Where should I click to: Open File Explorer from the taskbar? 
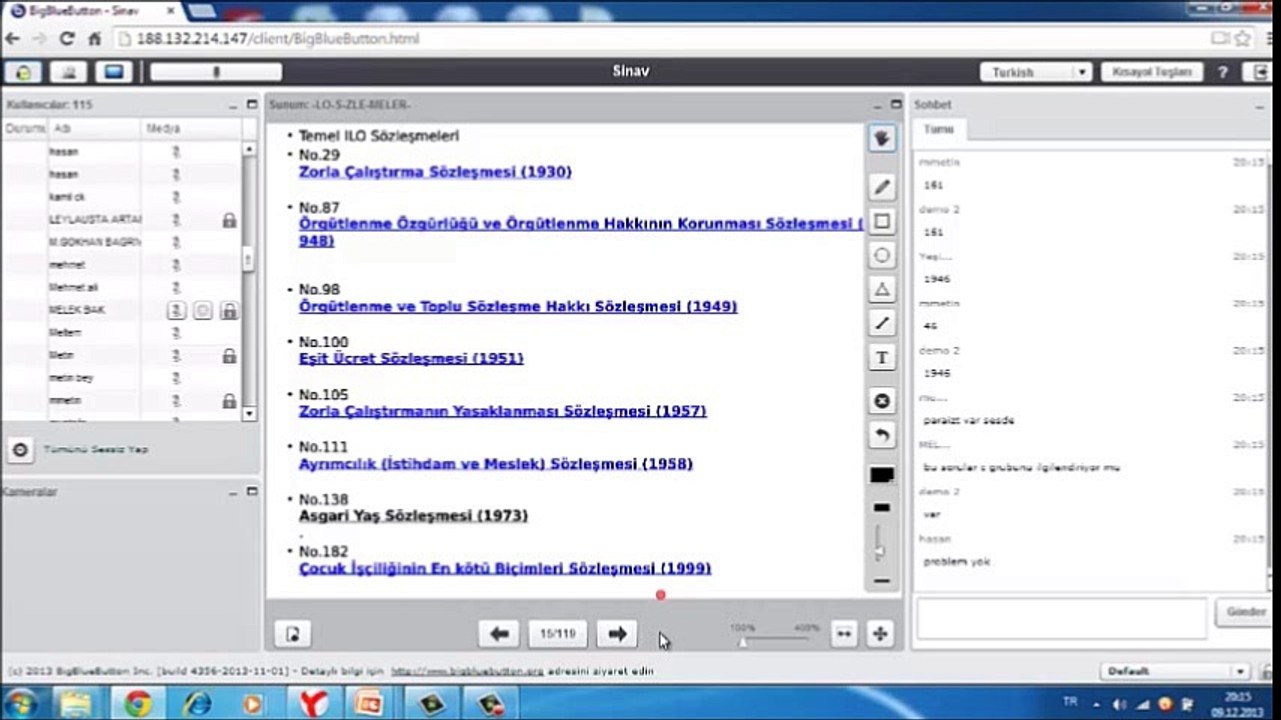pos(77,703)
